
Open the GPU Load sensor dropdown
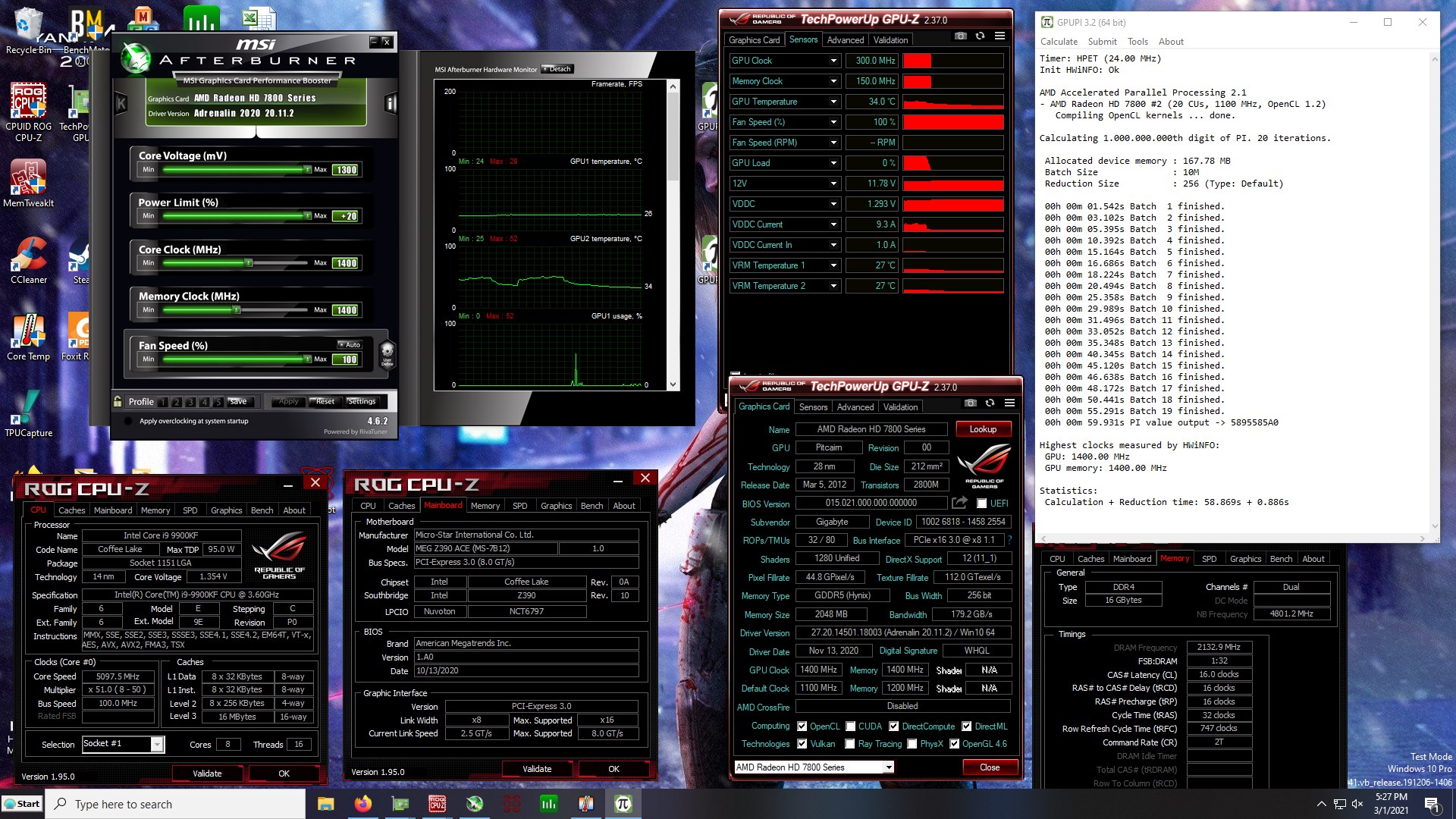point(833,163)
